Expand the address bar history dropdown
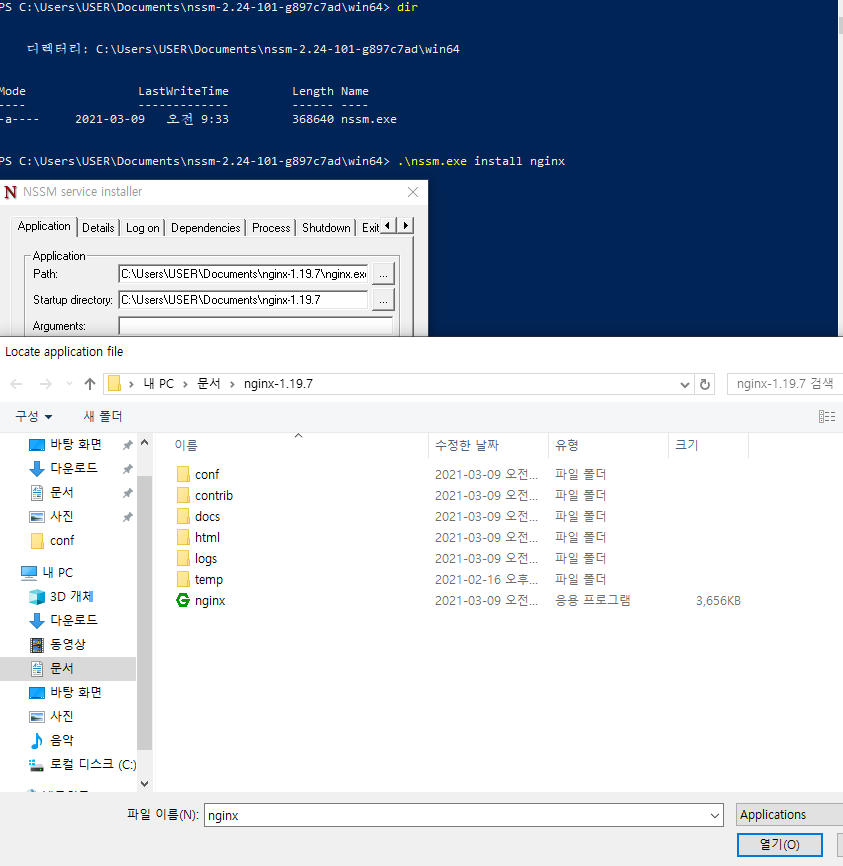This screenshot has width=843, height=866. click(x=684, y=384)
